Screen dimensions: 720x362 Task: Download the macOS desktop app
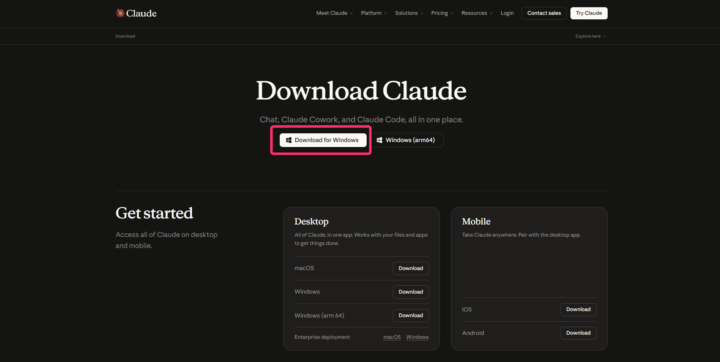411,268
